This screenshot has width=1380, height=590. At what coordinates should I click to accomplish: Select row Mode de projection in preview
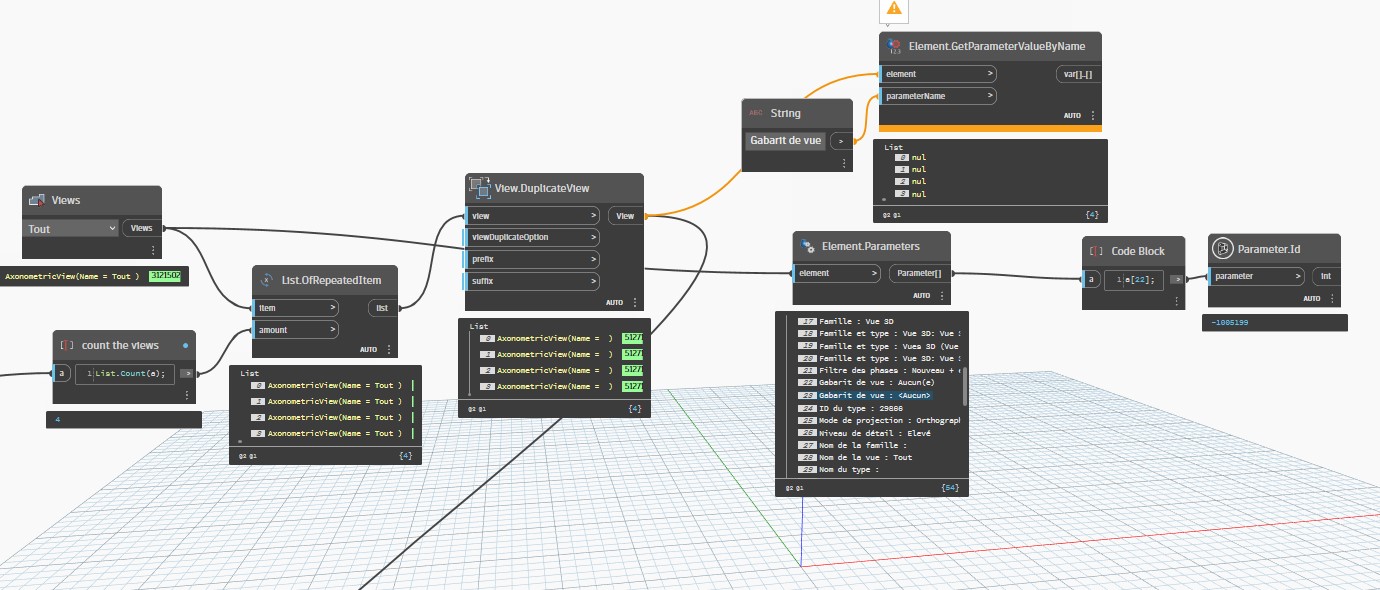pyautogui.click(x=881, y=421)
